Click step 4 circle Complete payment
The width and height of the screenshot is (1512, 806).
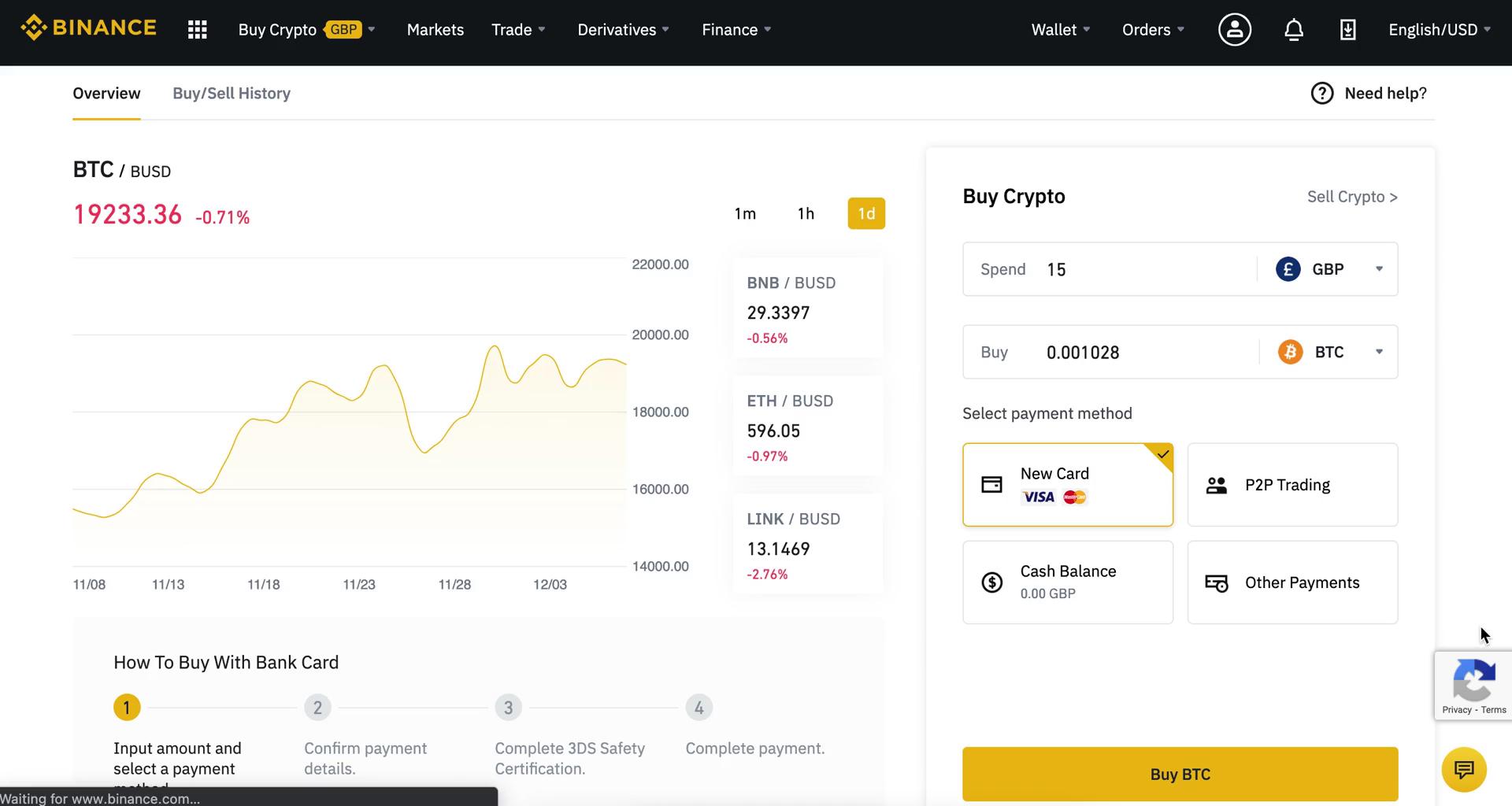coord(699,707)
